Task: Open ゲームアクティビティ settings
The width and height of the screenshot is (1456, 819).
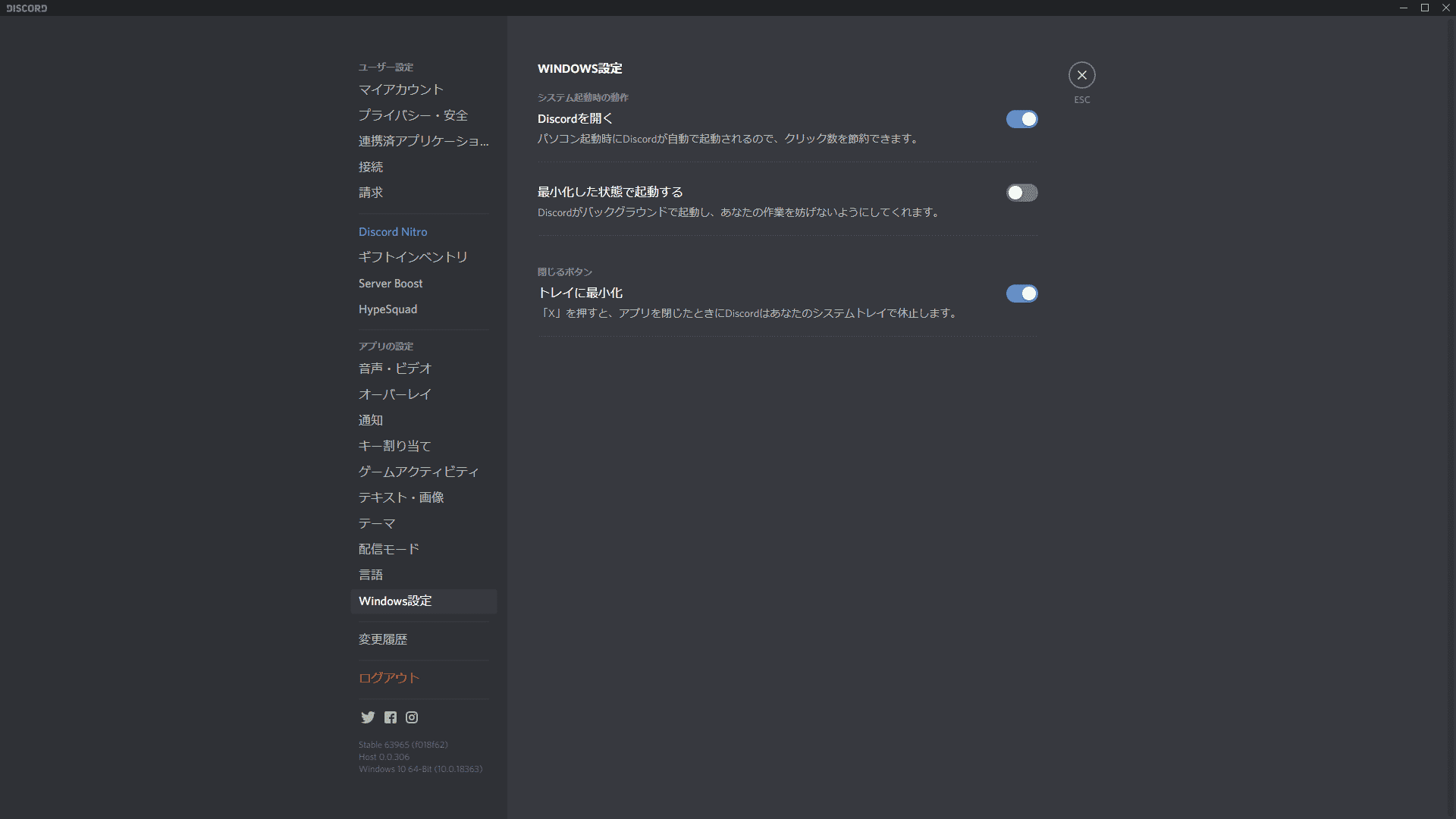Action: [424, 472]
